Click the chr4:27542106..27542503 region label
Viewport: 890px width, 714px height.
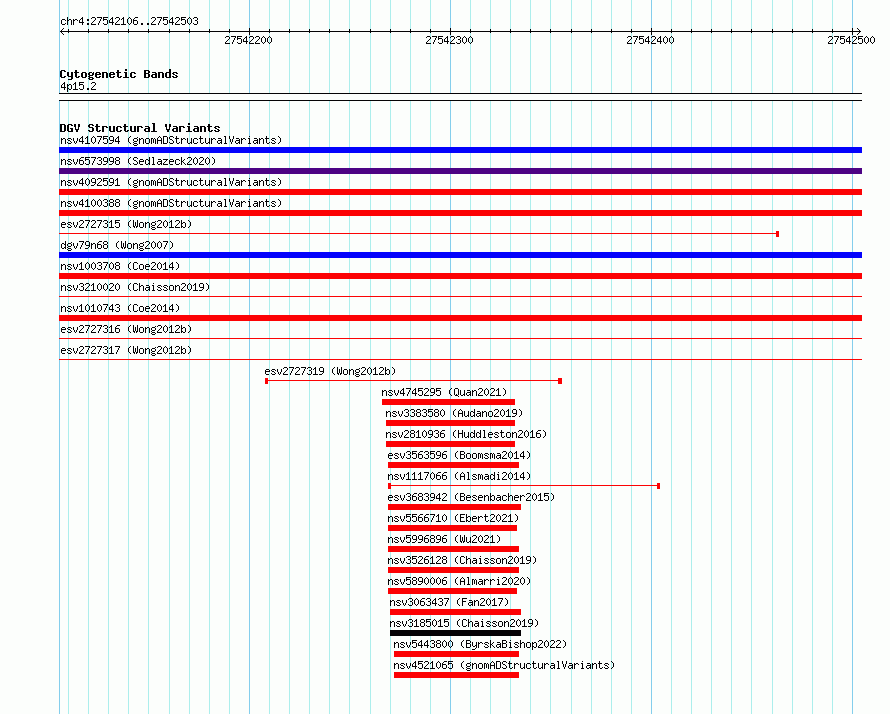click(129, 22)
